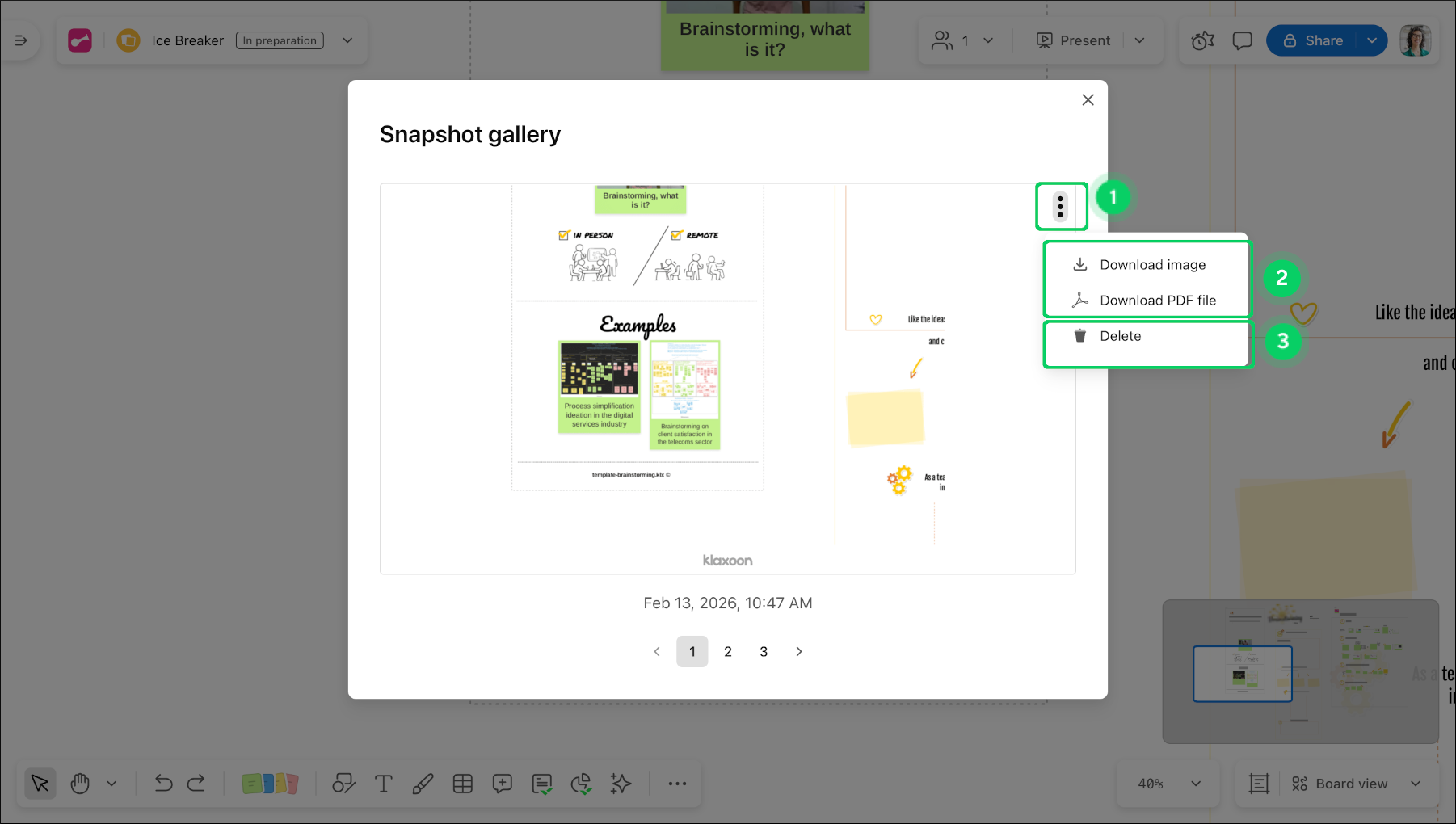Open the chat panel
This screenshot has height=824, width=1456.
click(1242, 40)
